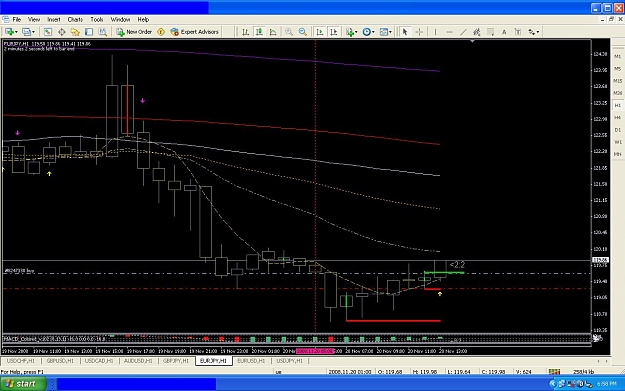Toggle the Market Watch window icon
Screen dimensions: 625x391
47,32
